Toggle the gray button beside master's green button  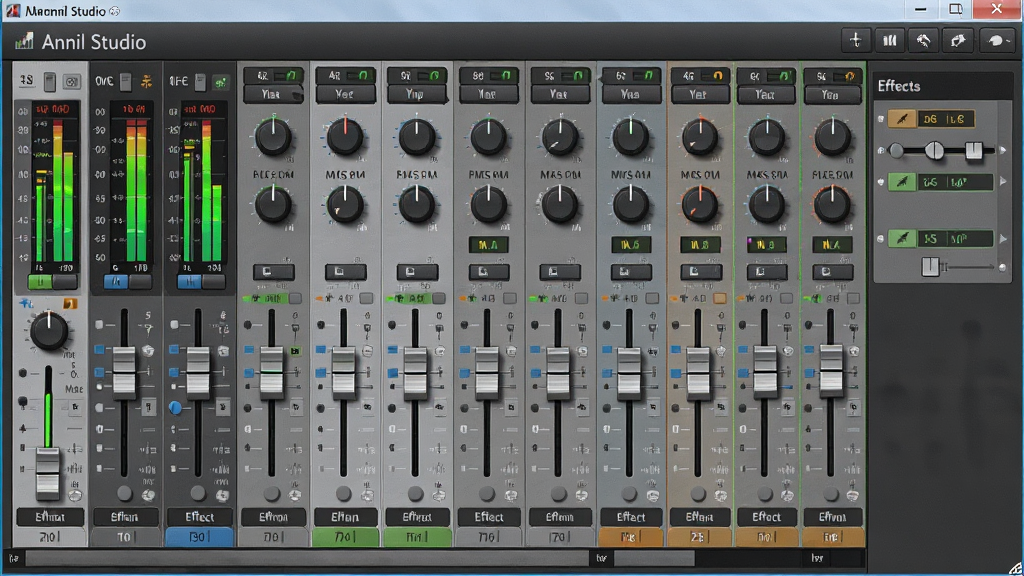[x=65, y=281]
